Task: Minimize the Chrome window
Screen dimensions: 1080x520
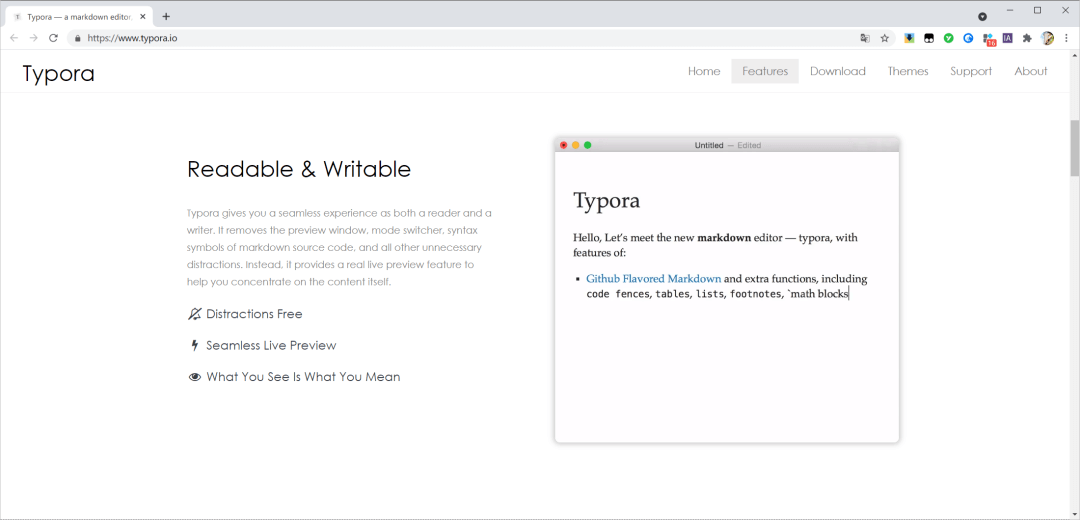Action: coord(1010,10)
